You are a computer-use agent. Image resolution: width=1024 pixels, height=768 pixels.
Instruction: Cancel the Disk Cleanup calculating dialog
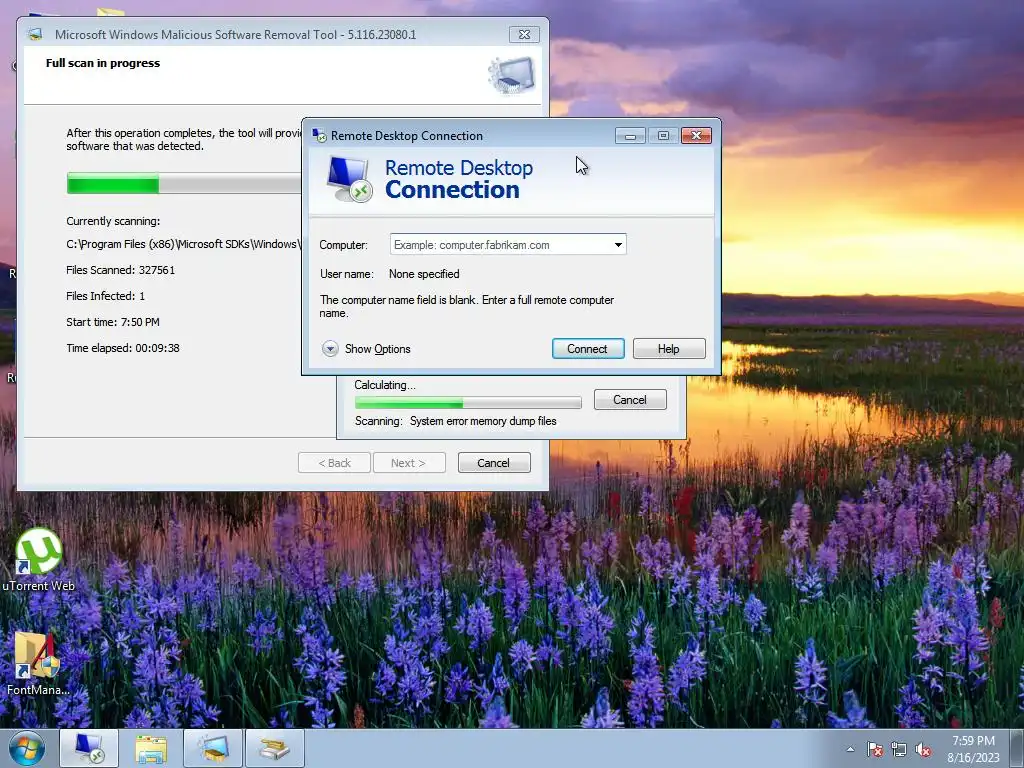click(x=630, y=400)
